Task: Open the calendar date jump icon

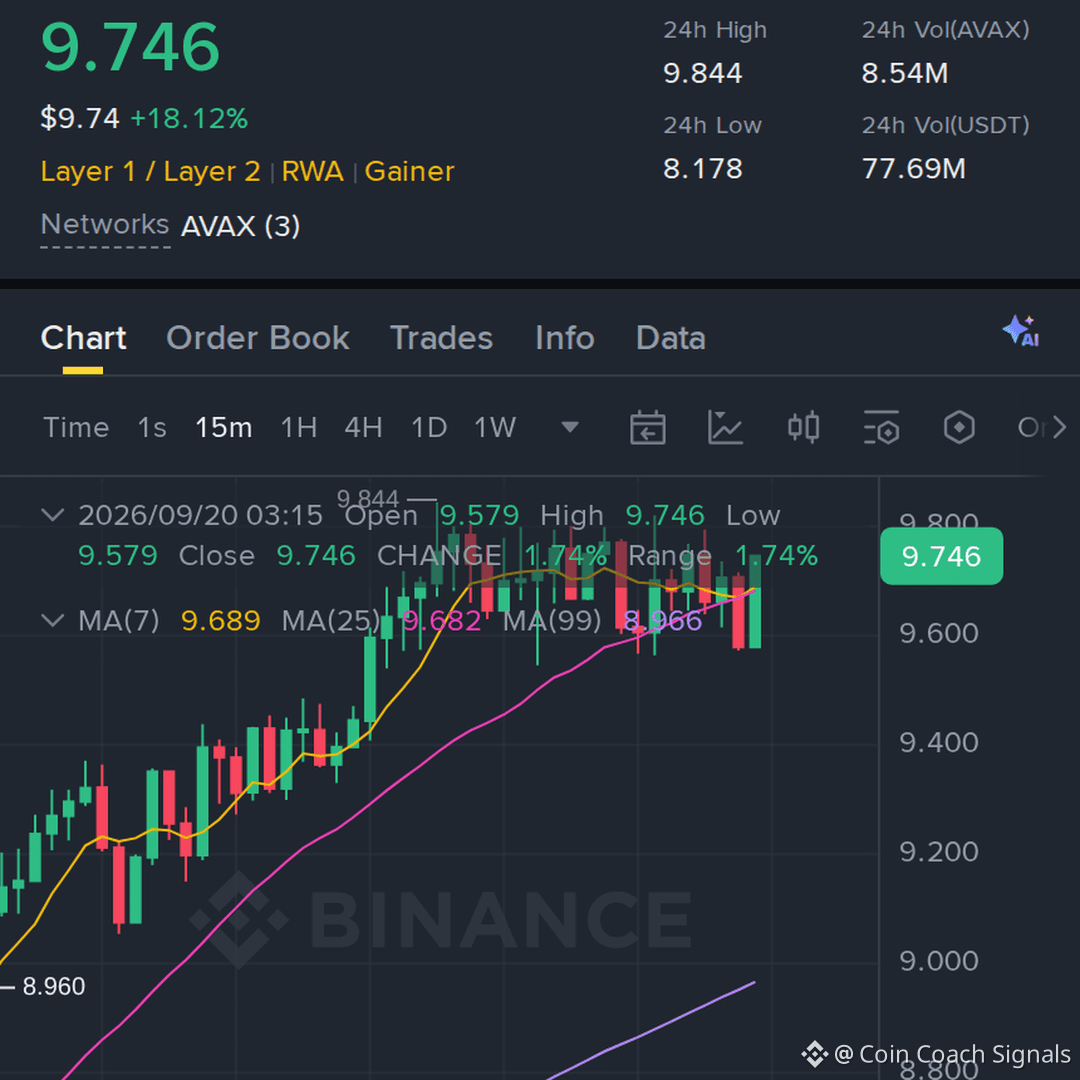Action: click(647, 428)
